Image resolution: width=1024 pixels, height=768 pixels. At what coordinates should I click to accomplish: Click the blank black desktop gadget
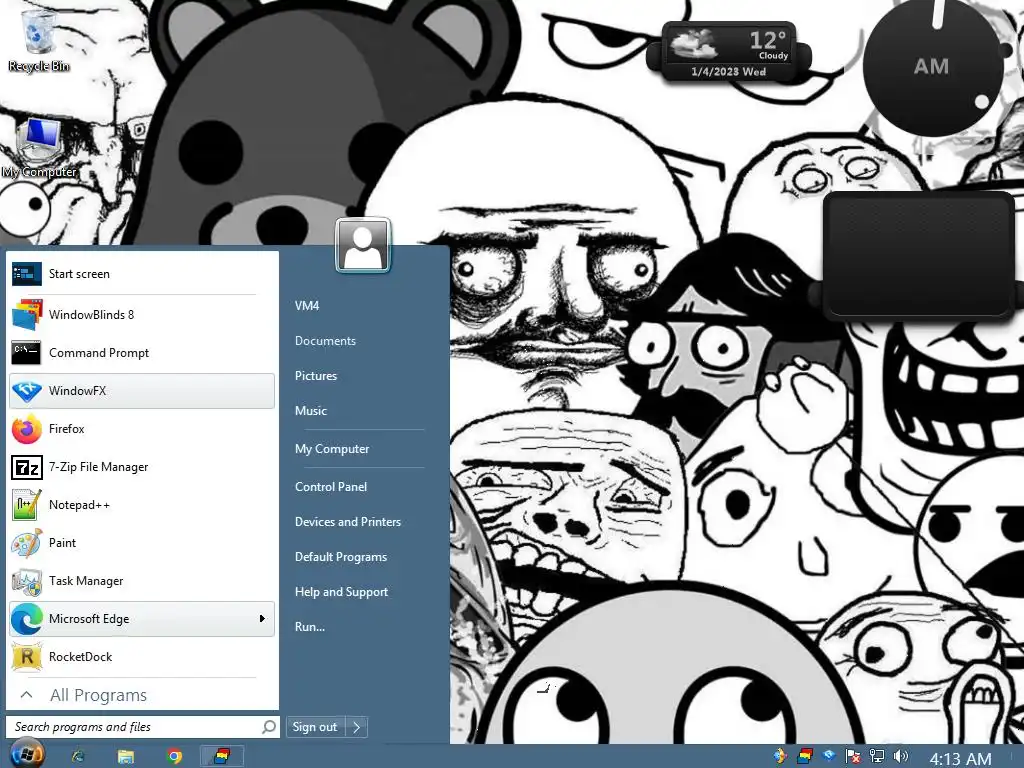click(918, 253)
